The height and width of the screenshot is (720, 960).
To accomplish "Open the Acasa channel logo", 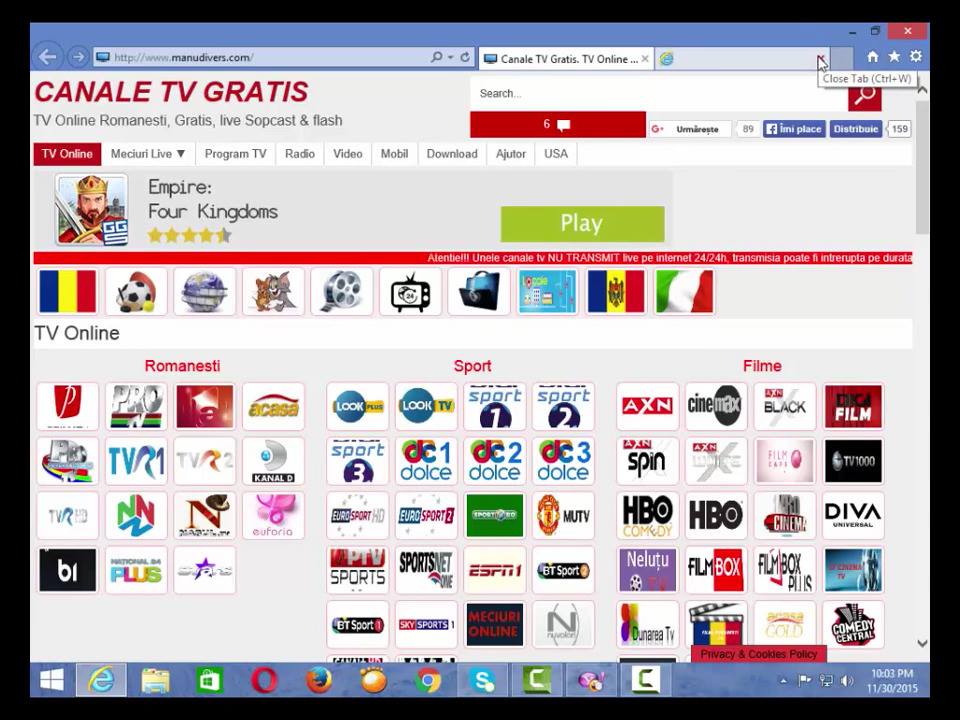I will pyautogui.click(x=273, y=407).
